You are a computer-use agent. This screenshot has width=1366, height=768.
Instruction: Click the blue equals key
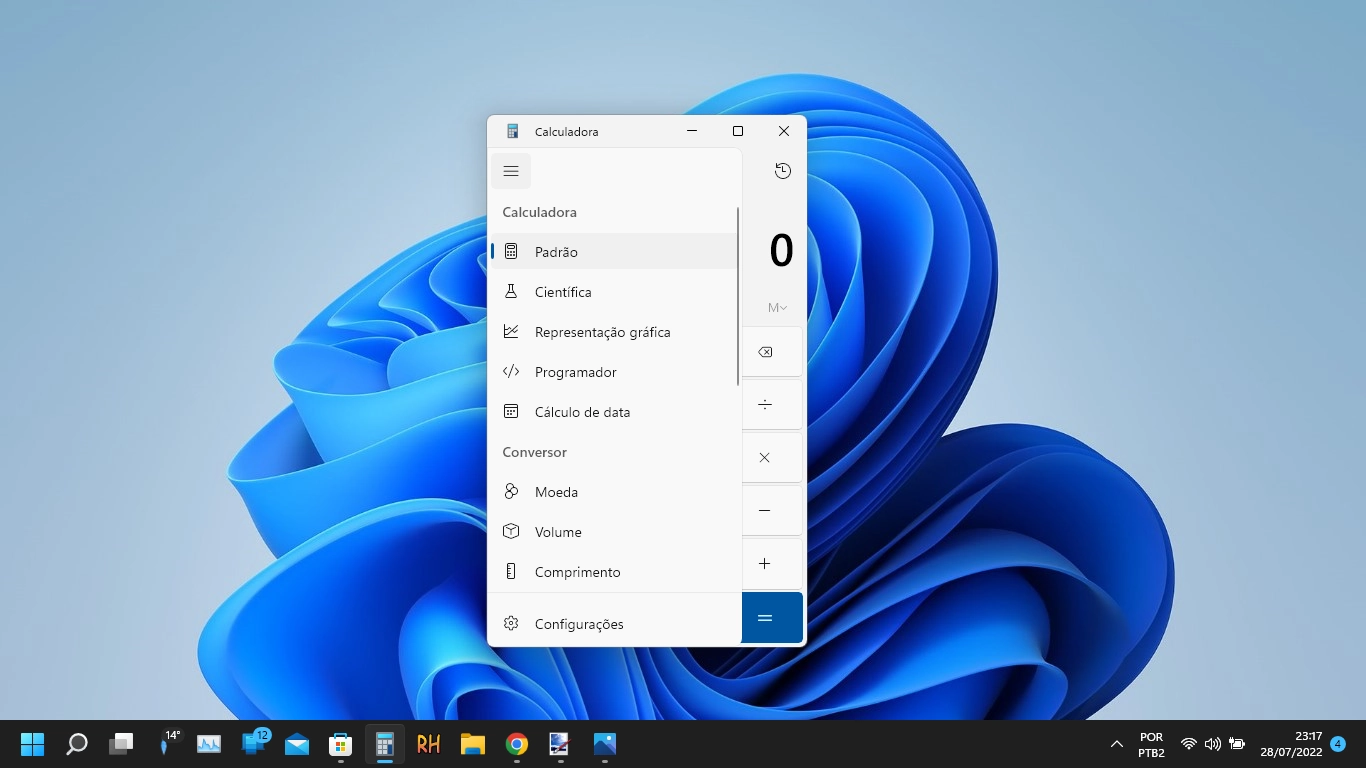[772, 617]
